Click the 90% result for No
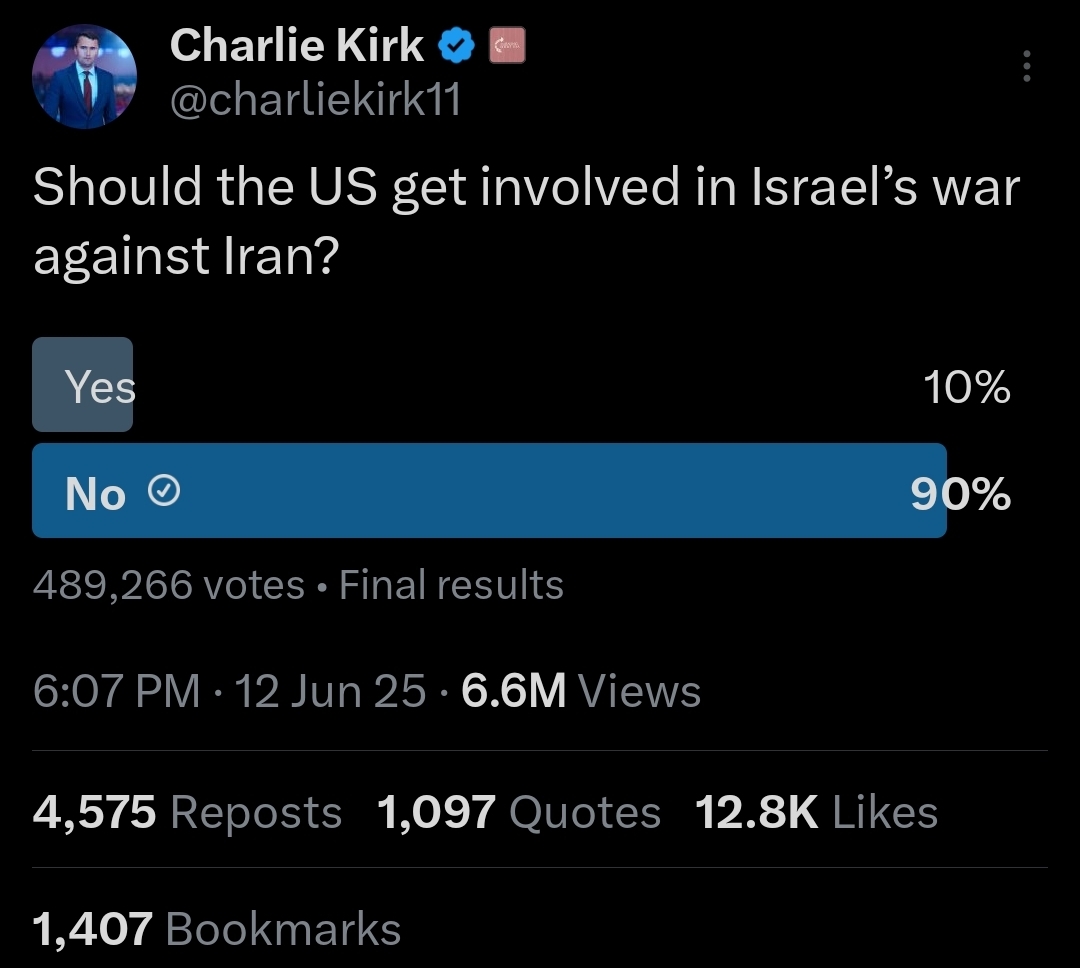The width and height of the screenshot is (1080, 968). click(960, 493)
